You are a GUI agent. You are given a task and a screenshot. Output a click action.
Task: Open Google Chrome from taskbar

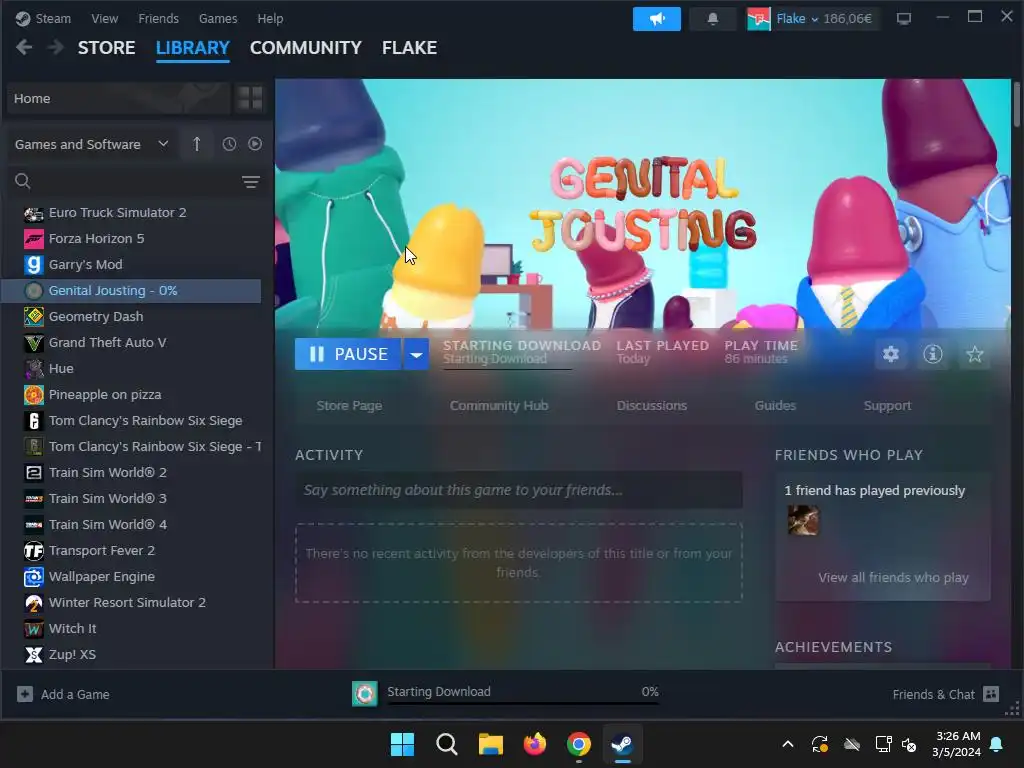click(579, 744)
